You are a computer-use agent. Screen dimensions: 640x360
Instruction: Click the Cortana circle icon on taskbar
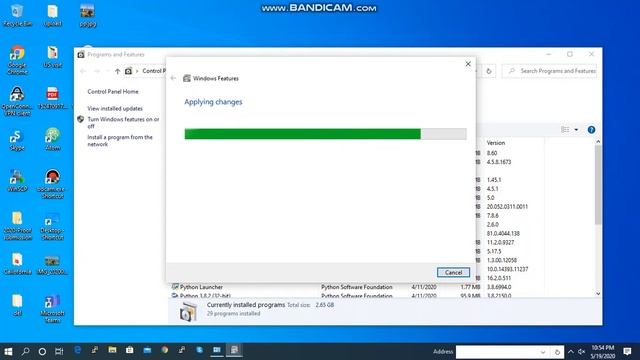click(42, 351)
